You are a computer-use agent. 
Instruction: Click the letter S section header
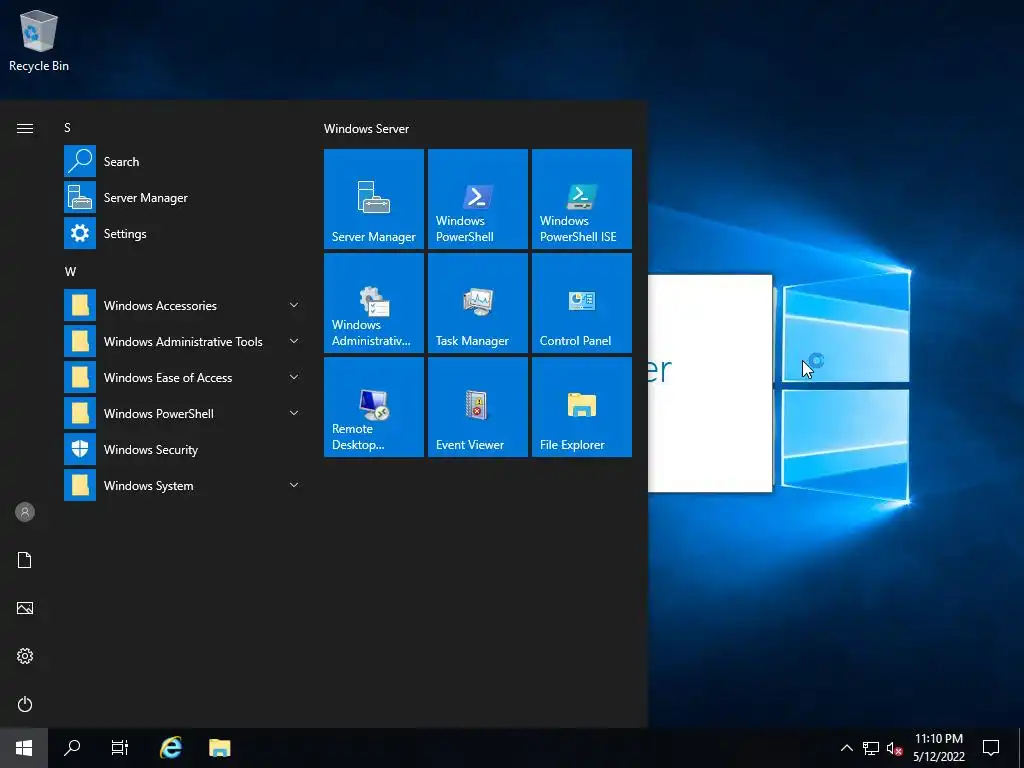tap(67, 128)
